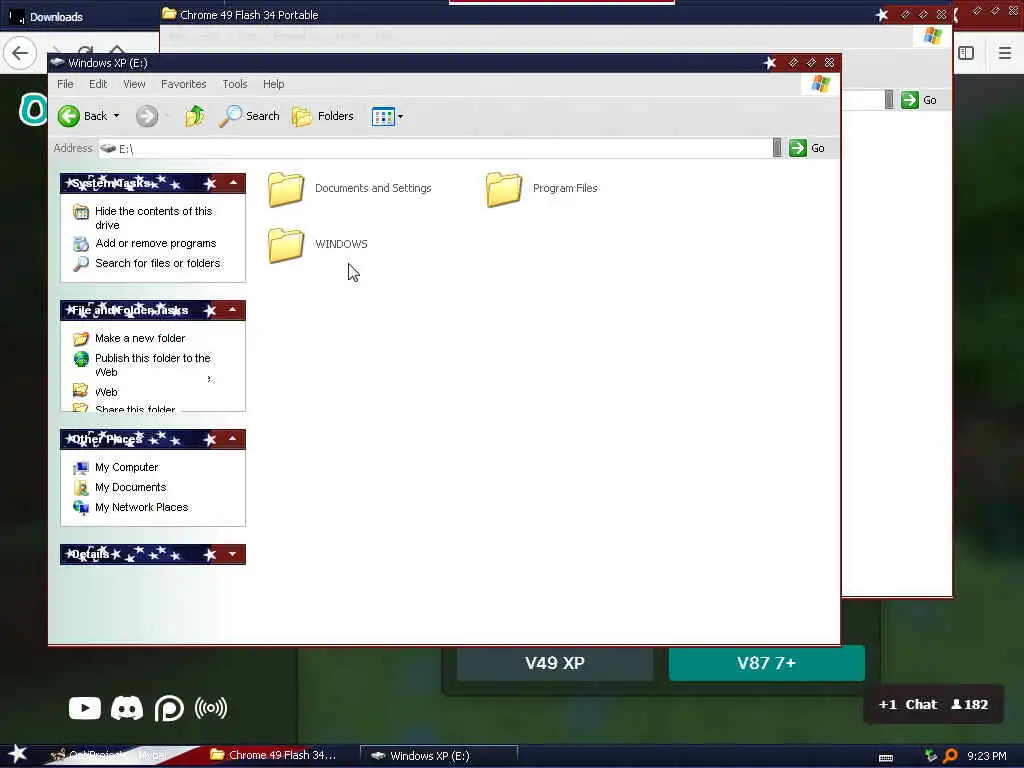This screenshot has height=768, width=1024.
Task: Open the Edit menu
Action: coord(98,84)
